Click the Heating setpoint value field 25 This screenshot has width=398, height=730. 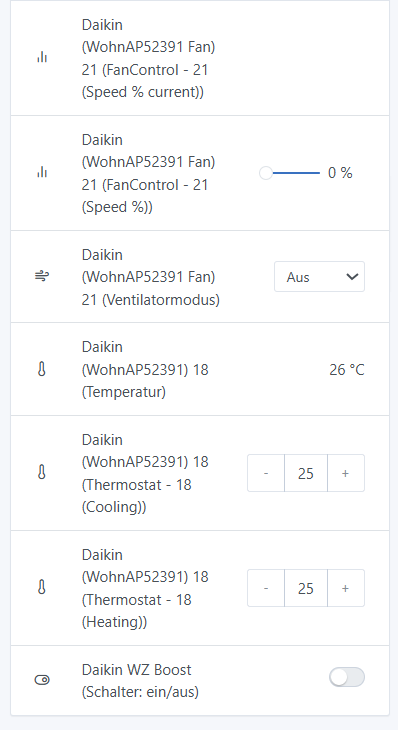(306, 588)
